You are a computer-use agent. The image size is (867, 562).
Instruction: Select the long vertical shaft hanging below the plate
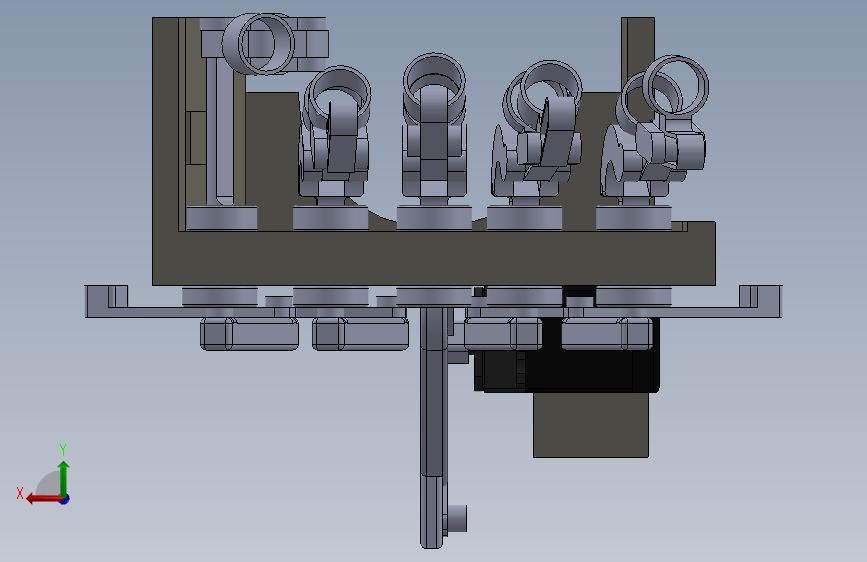[432, 428]
